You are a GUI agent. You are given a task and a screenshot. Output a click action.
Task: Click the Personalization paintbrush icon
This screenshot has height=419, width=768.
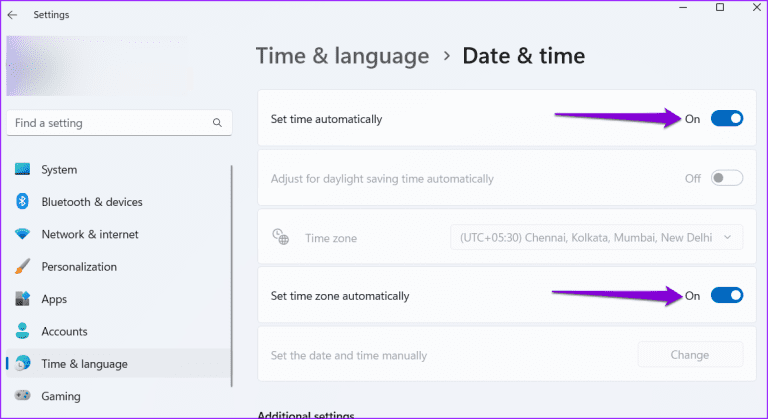pyautogui.click(x=22, y=267)
